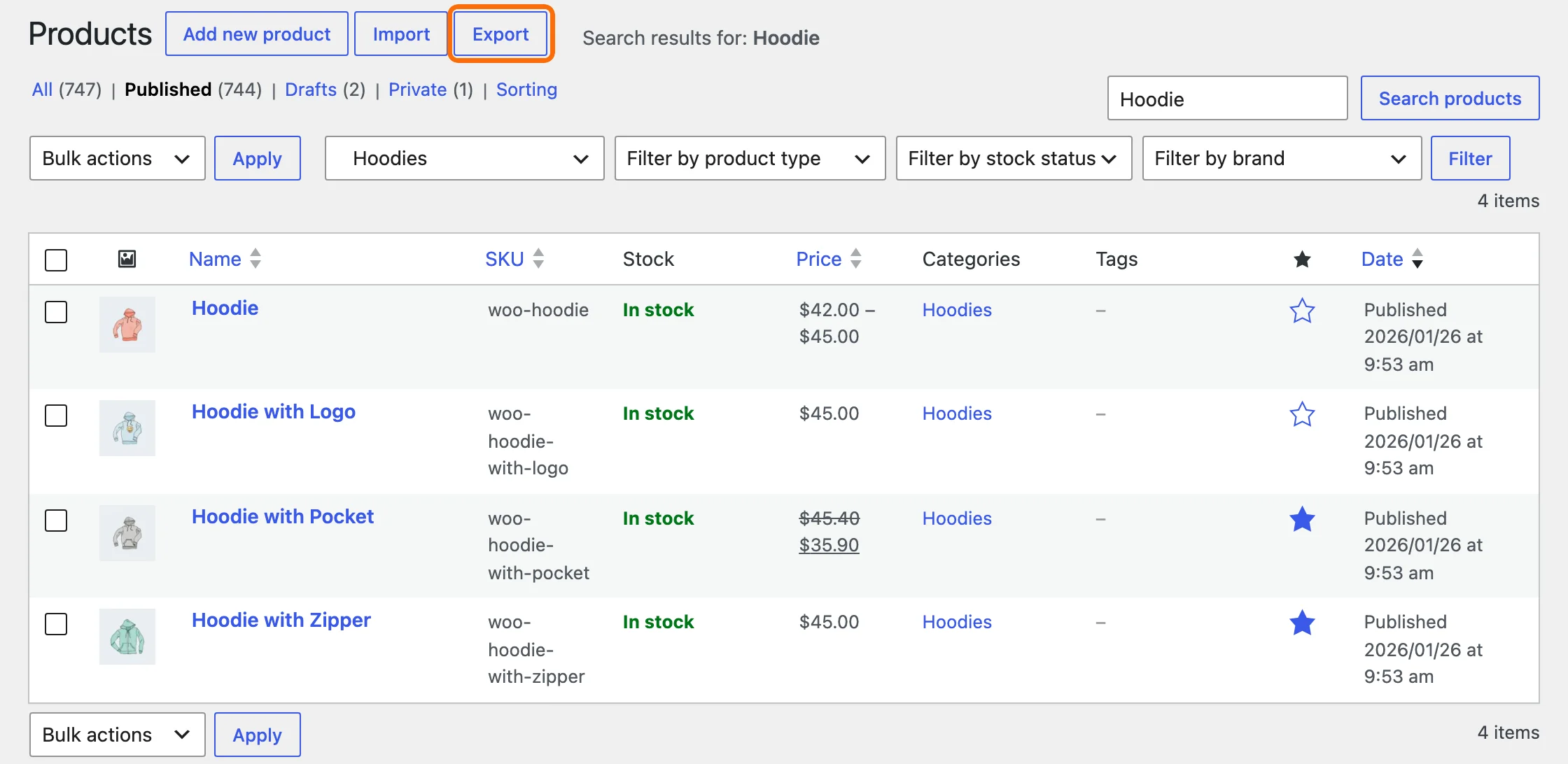Expand Filter by product type dropdown

(750, 158)
